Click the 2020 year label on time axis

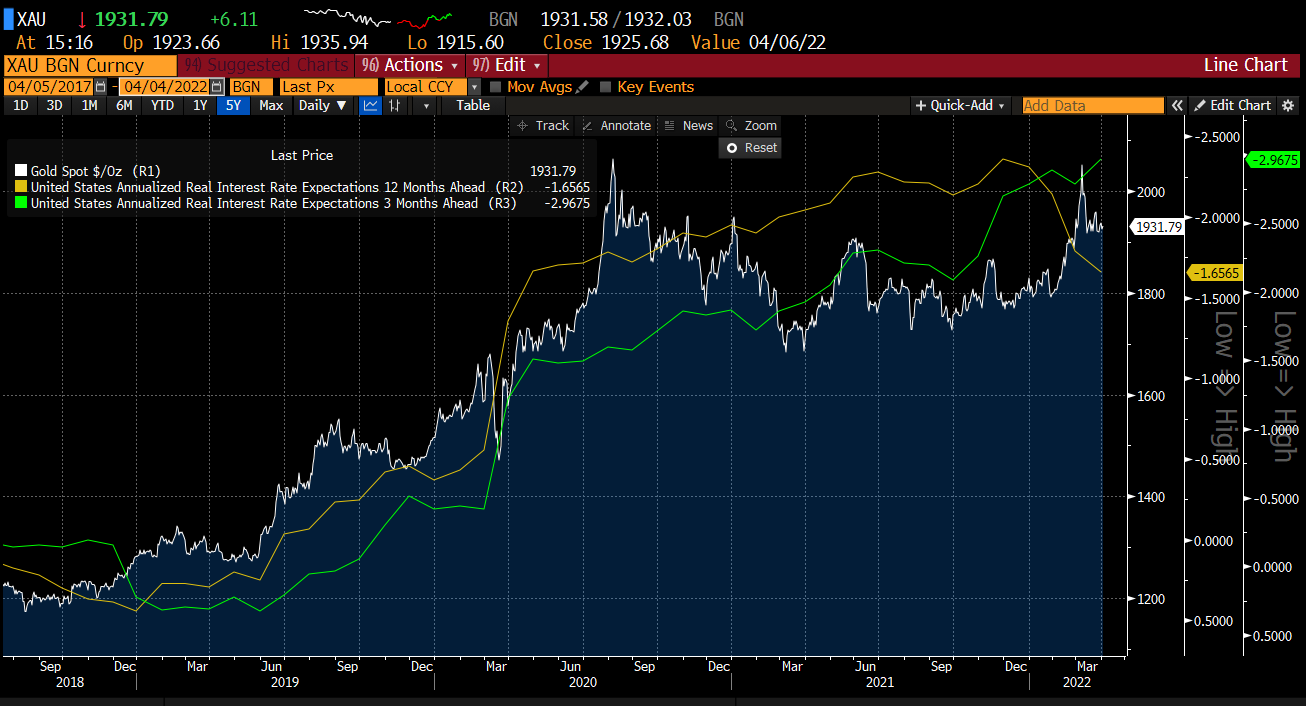click(582, 682)
